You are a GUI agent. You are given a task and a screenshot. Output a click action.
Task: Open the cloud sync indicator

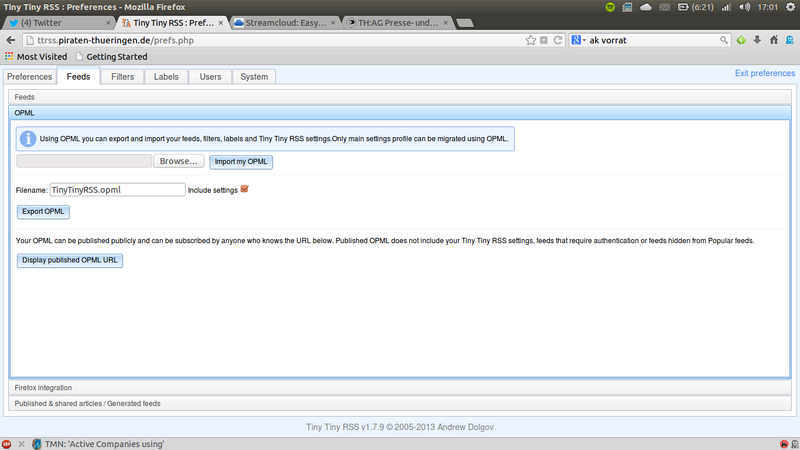pyautogui.click(x=646, y=7)
